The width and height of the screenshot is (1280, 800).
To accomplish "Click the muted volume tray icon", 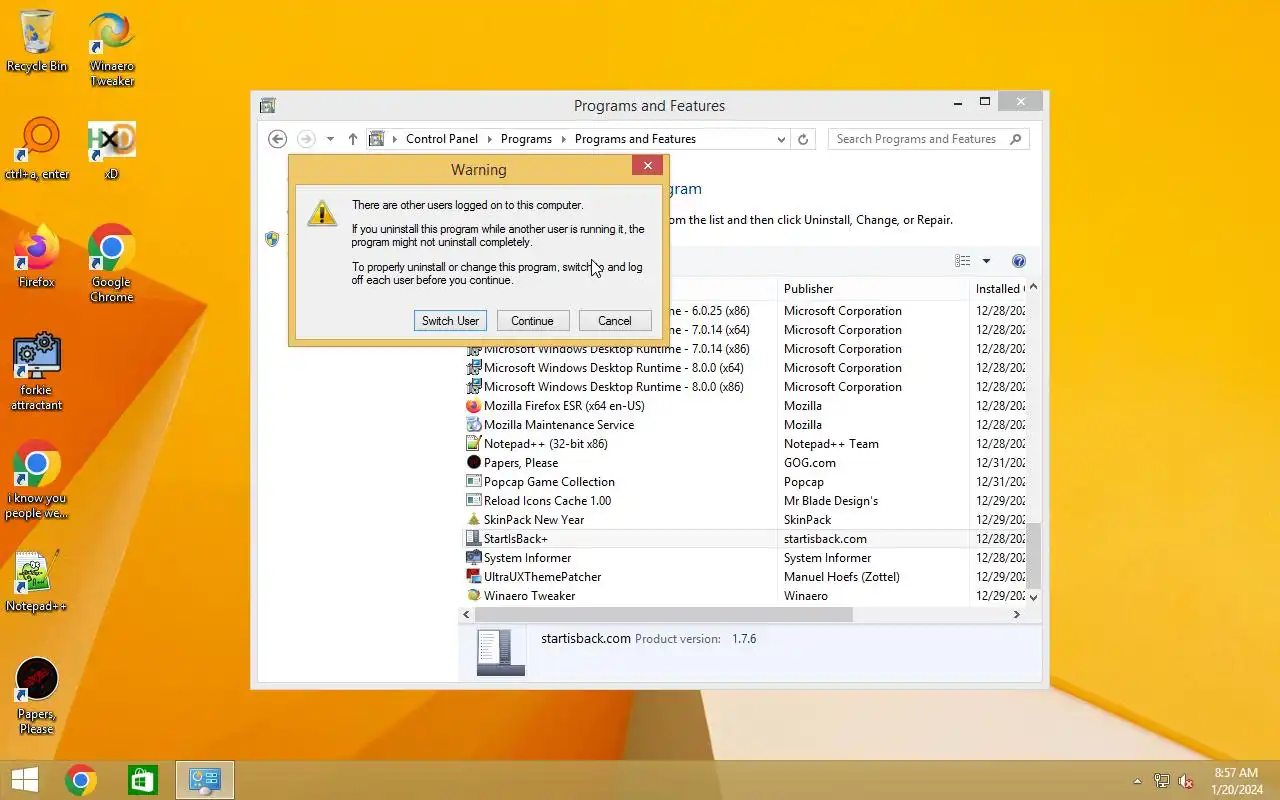I will pyautogui.click(x=1186, y=781).
